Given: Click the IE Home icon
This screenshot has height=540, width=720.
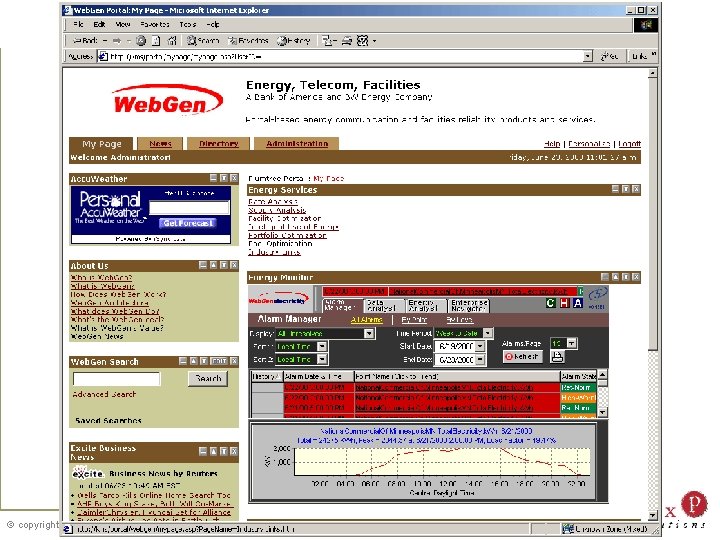Looking at the screenshot, I should click(x=172, y=41).
